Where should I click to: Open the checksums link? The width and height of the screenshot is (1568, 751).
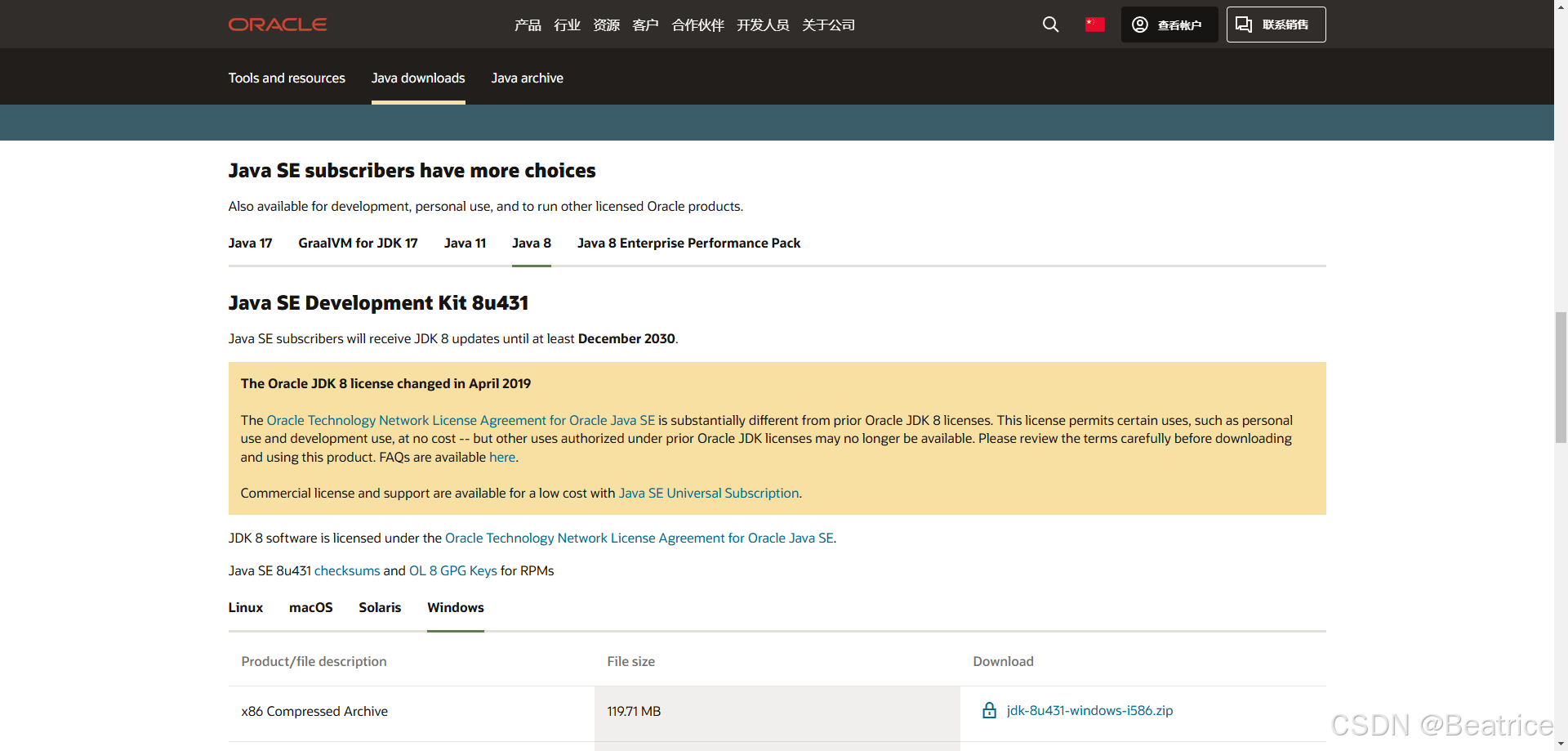pos(347,570)
